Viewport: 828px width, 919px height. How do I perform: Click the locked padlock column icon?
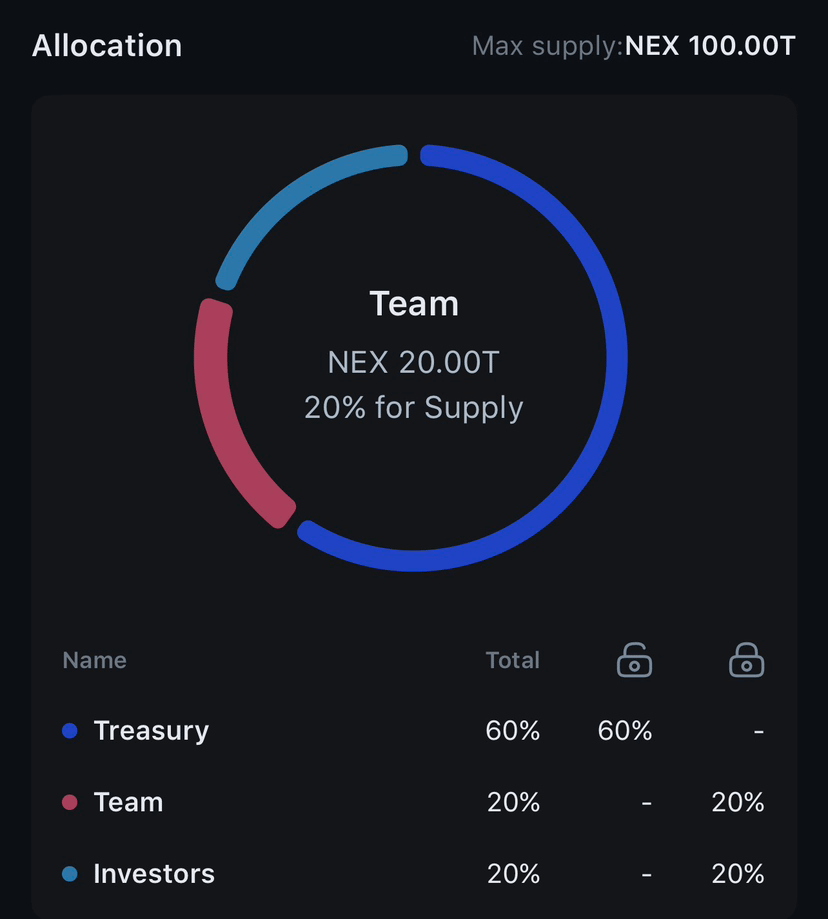[747, 660]
